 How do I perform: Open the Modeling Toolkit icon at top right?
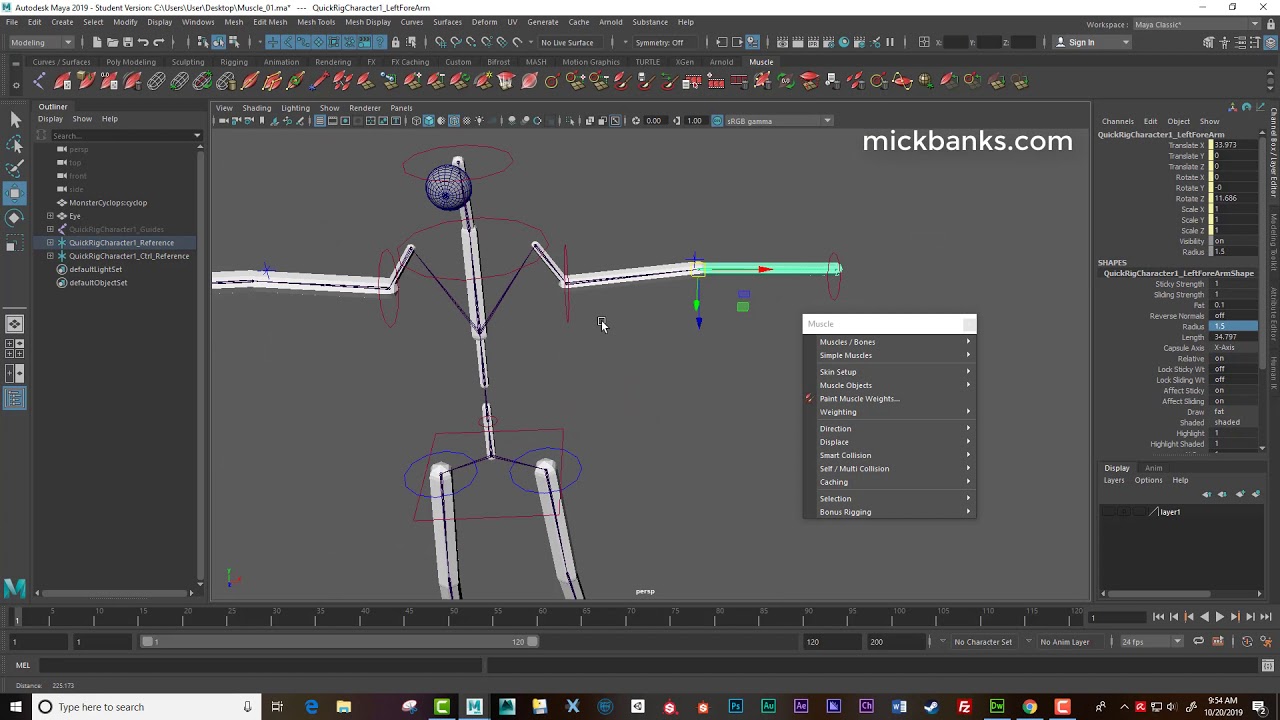[x=1208, y=42]
